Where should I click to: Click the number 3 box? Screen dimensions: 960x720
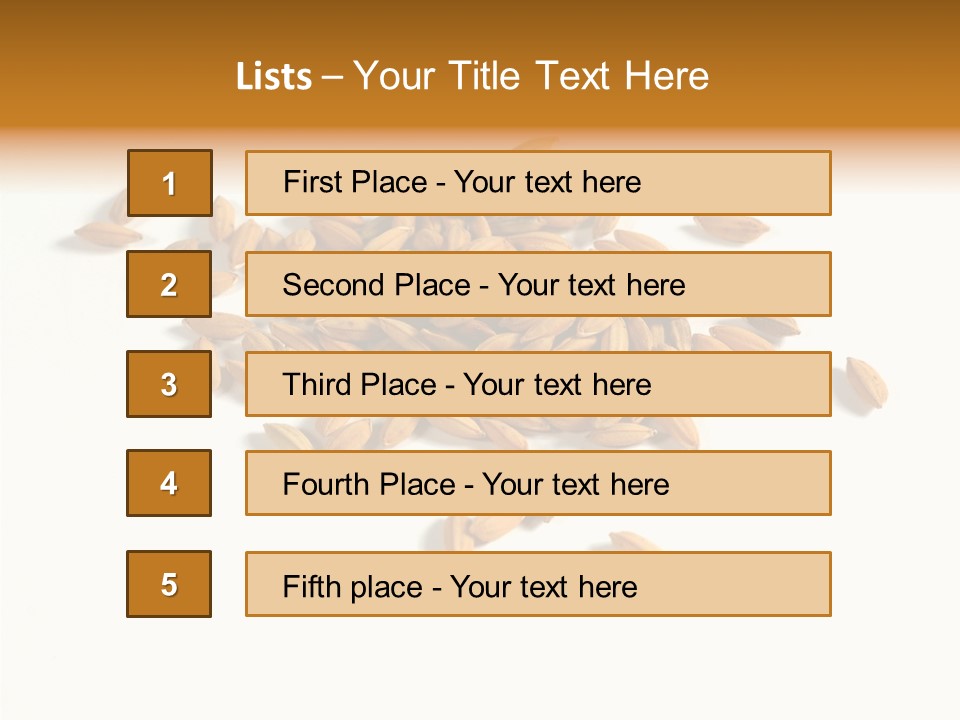[x=169, y=384]
